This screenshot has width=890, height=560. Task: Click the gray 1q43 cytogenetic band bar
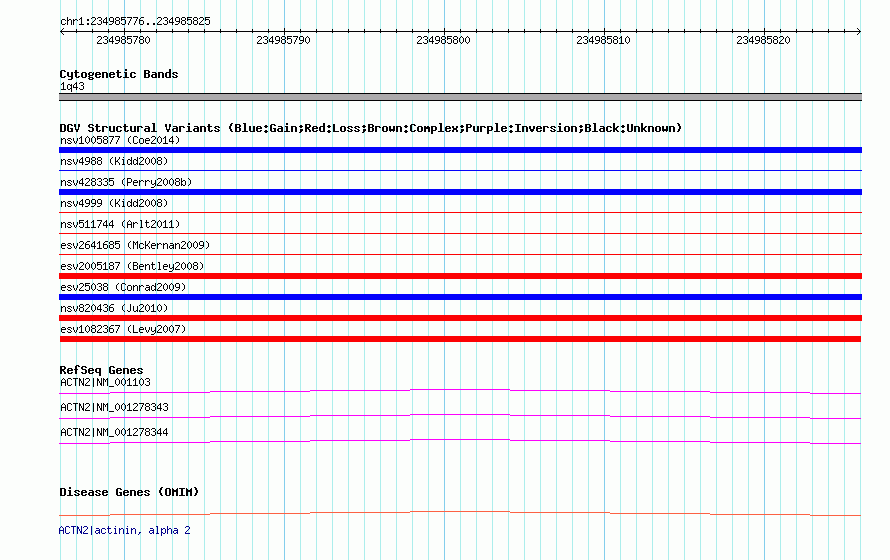pos(460,97)
